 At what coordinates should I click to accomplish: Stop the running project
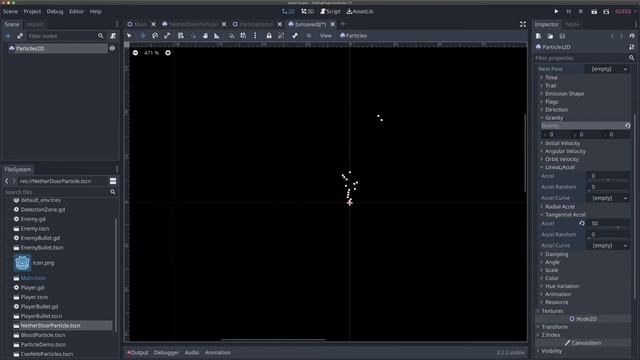coord(580,11)
